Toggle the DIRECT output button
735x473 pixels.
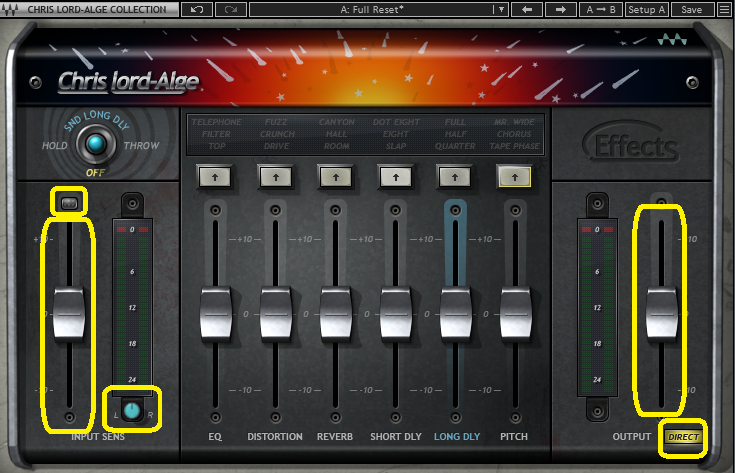(684, 437)
